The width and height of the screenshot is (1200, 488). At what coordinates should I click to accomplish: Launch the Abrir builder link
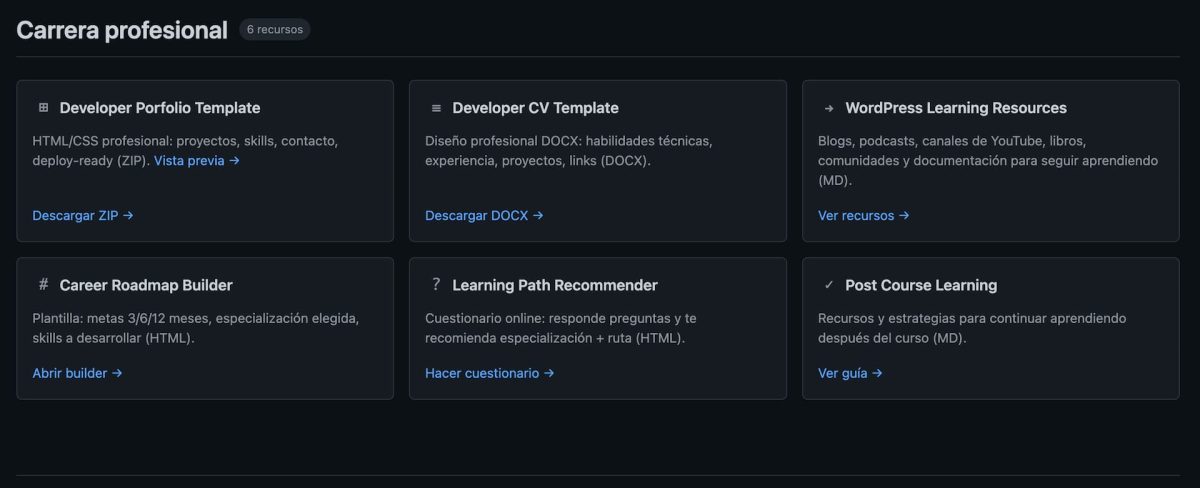tap(77, 373)
